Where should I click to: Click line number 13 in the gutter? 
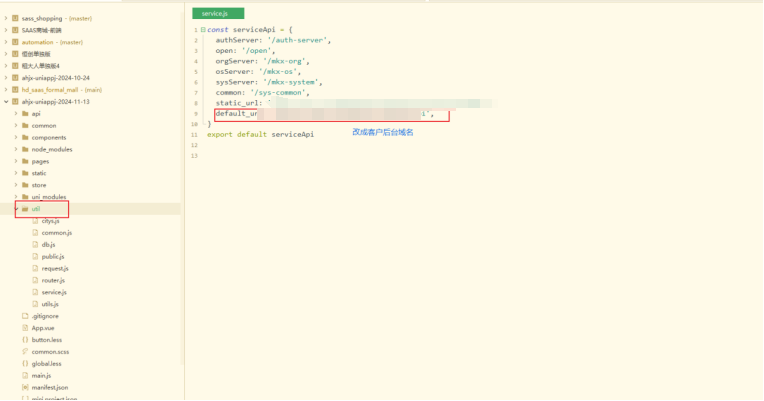(x=195, y=156)
